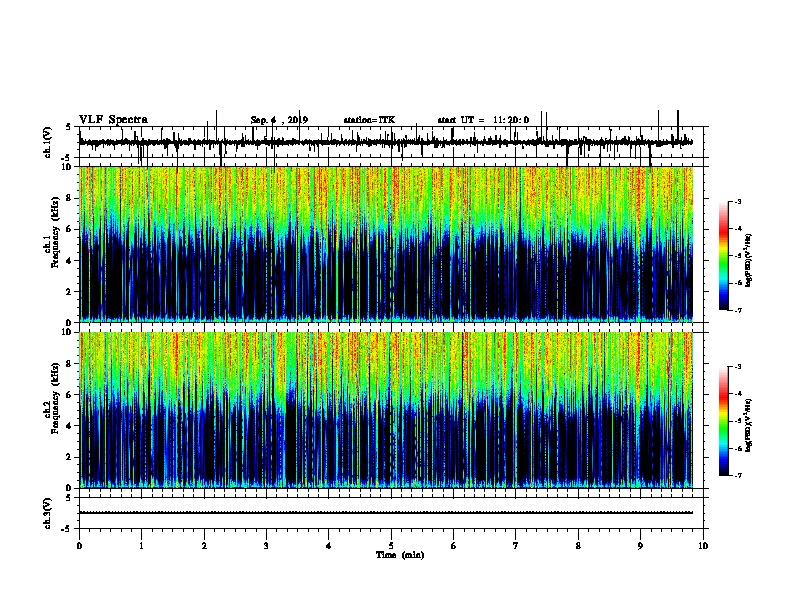Click the "10" tick on the time axis
Image resolution: width=792 pixels, height=612 pixels.
tap(703, 546)
